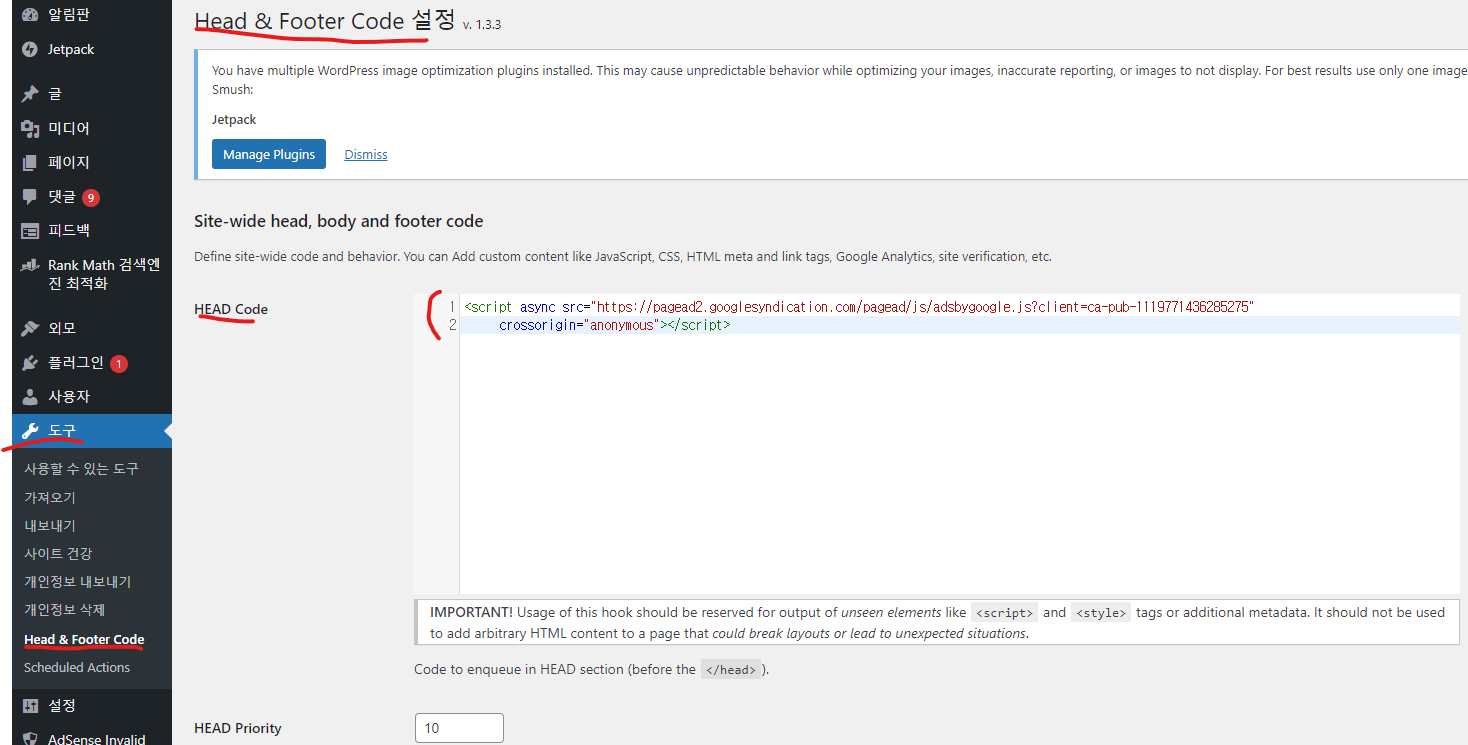Click the Rank Math chart icon
The width and height of the screenshot is (1468, 745).
pos(30,265)
